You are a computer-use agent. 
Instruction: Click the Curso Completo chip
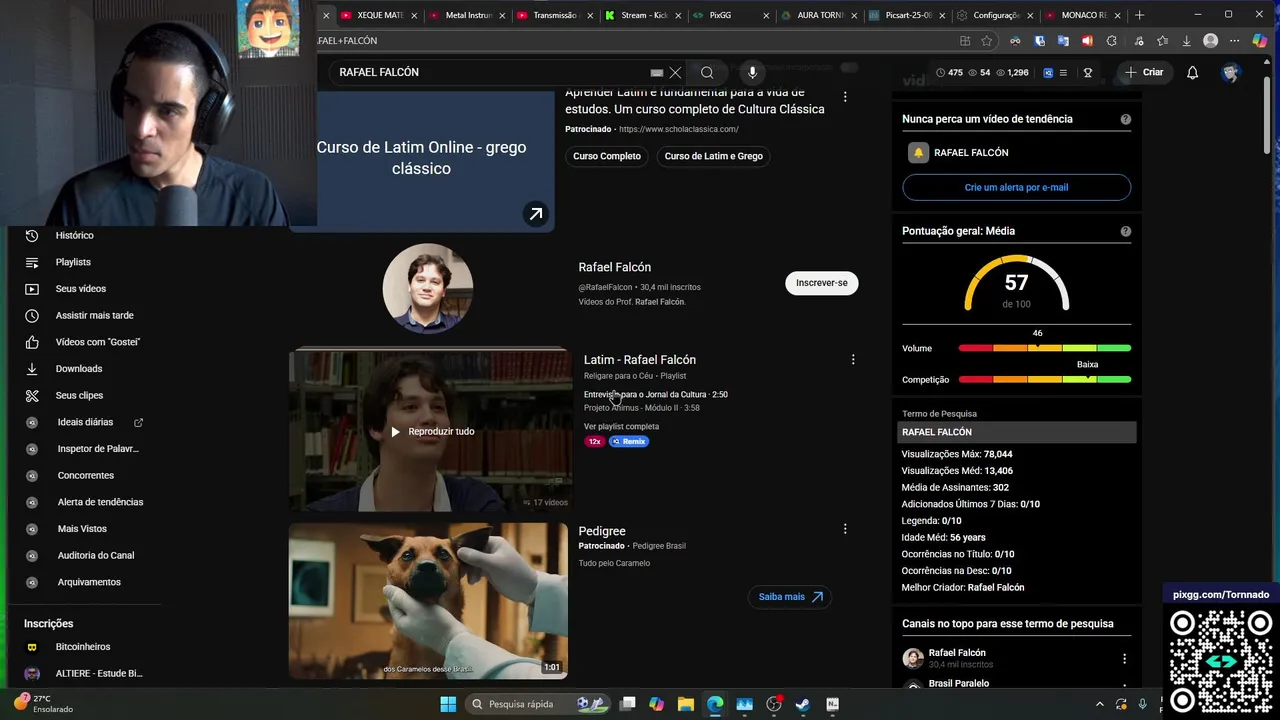pos(607,156)
